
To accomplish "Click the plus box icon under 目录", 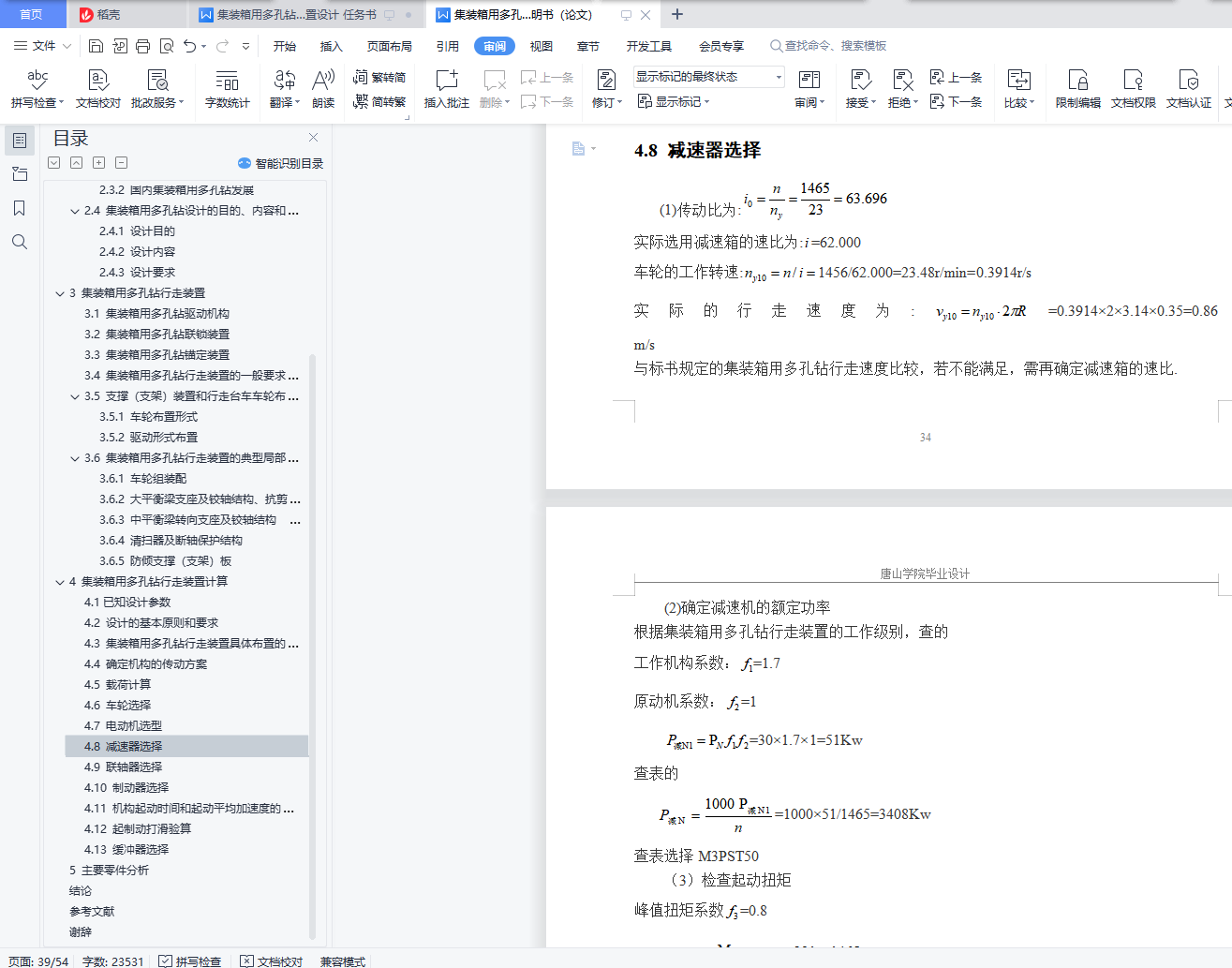I will point(98,163).
